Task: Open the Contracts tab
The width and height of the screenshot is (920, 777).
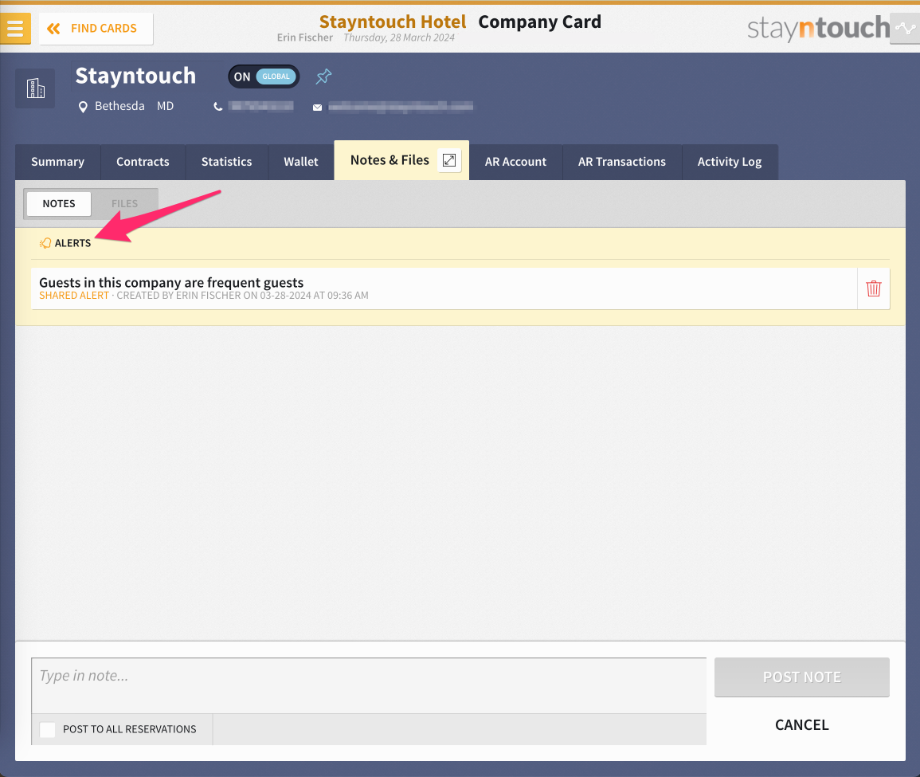Action: coord(143,162)
